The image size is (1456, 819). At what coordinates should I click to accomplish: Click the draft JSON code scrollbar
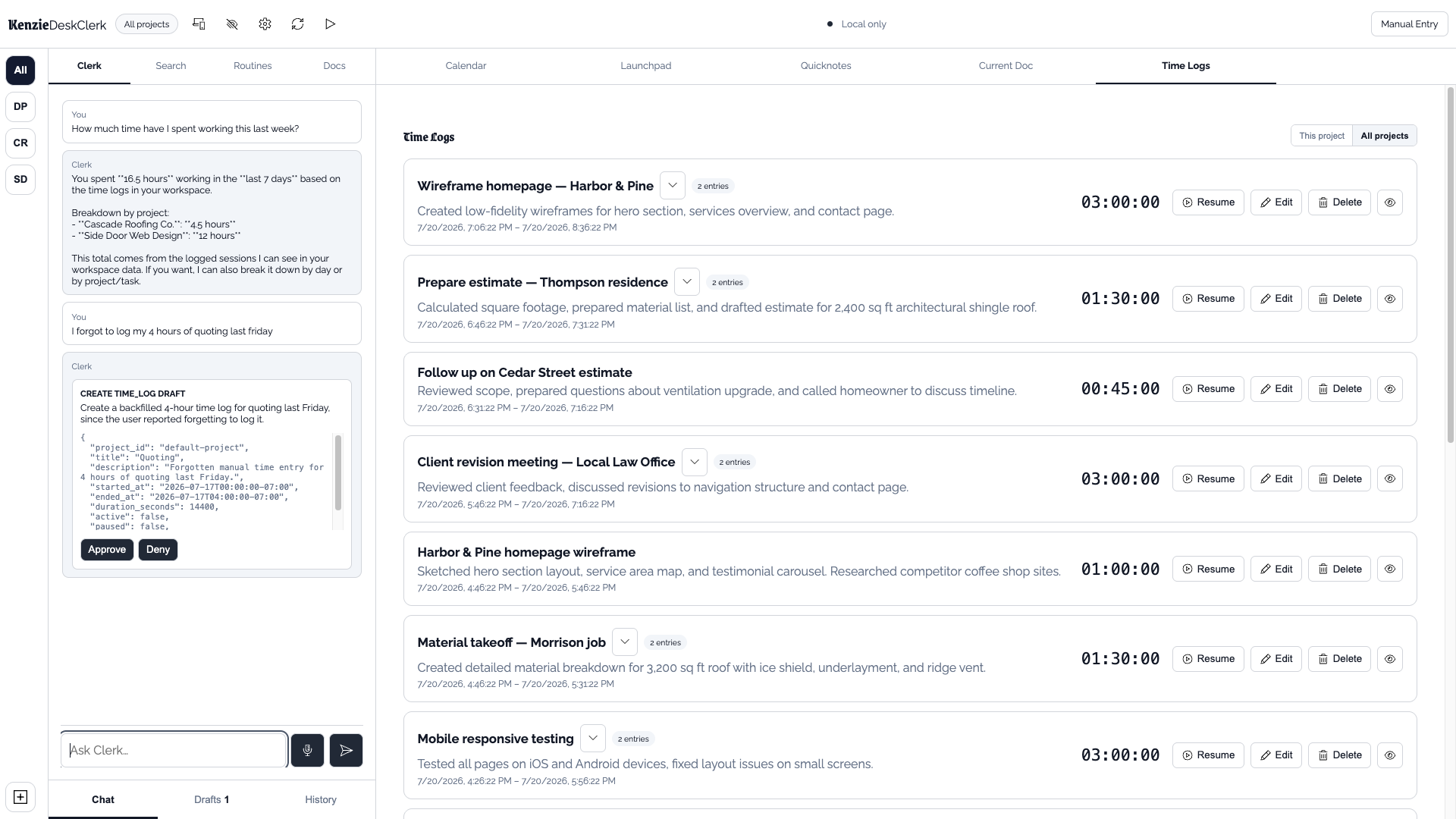coord(338,472)
